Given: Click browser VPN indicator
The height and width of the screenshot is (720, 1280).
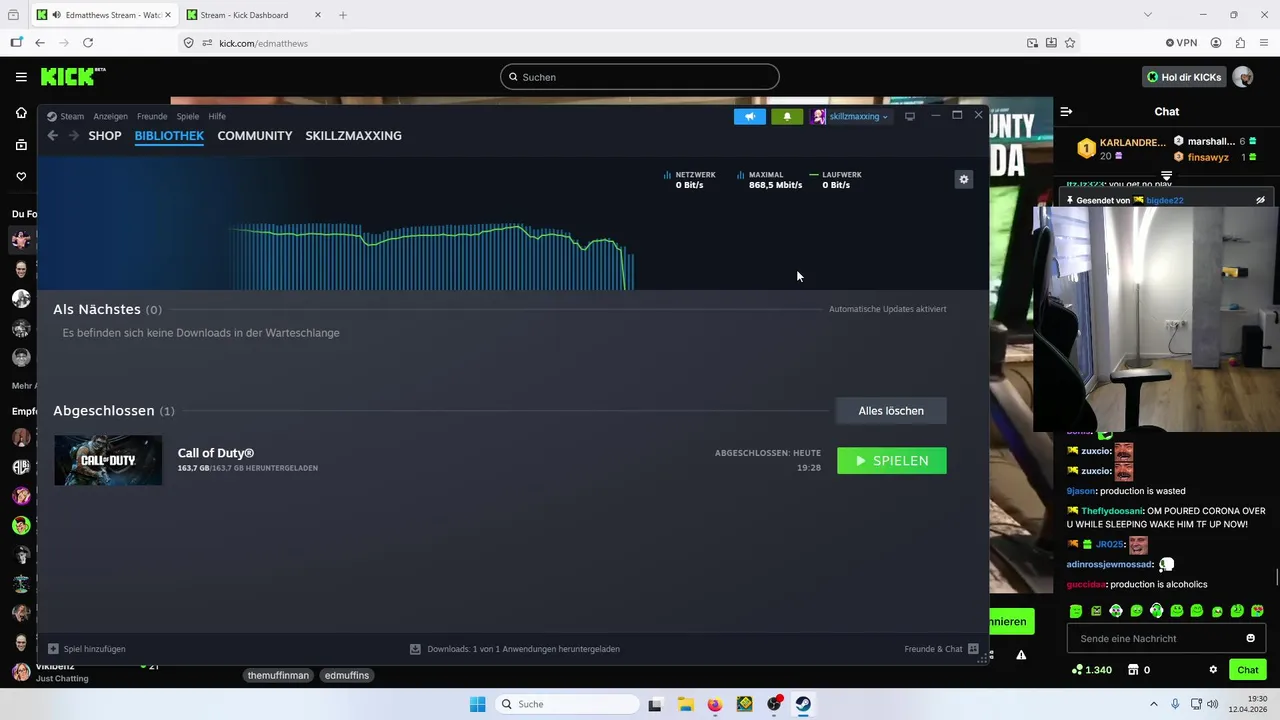Looking at the screenshot, I should (1181, 43).
